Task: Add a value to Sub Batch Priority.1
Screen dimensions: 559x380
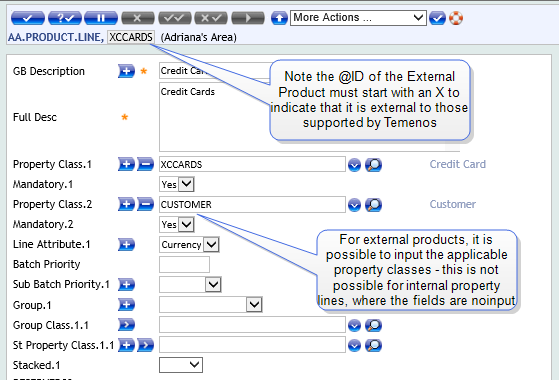Action: 126,284
